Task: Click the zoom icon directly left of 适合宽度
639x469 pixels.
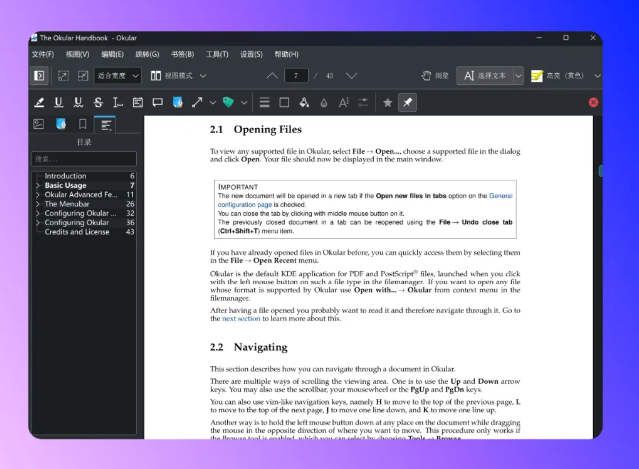Action: (x=83, y=76)
